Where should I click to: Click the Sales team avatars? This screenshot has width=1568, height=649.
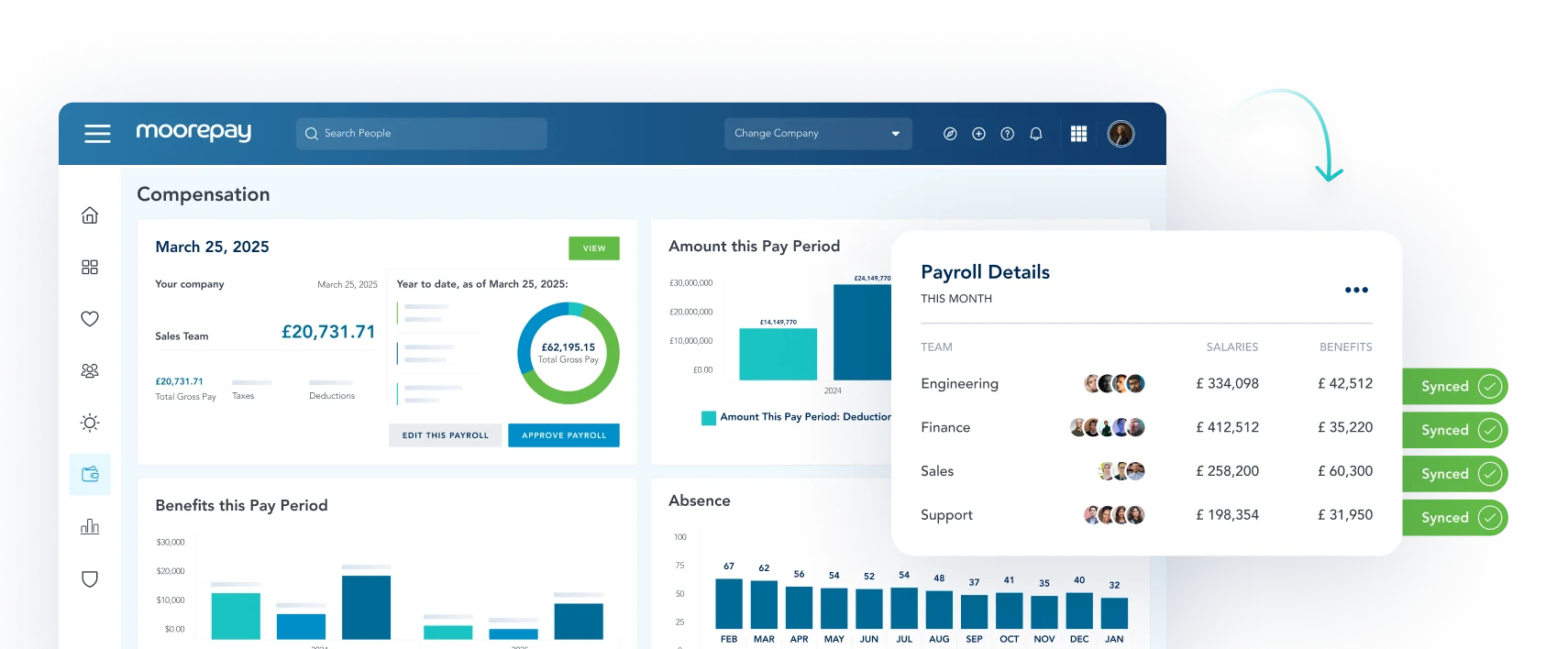[x=1121, y=471]
